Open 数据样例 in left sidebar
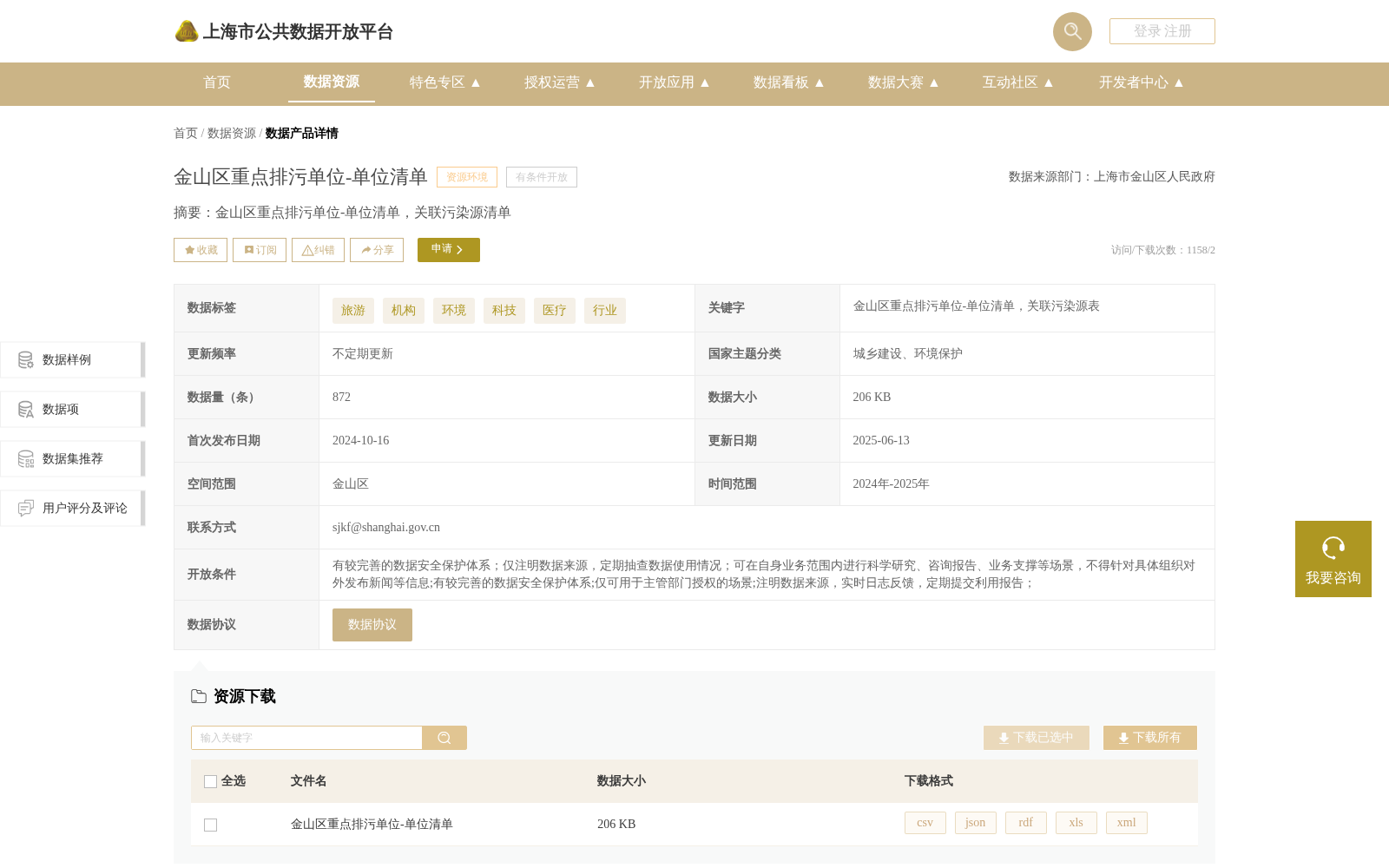The image size is (1389, 868). tap(73, 359)
